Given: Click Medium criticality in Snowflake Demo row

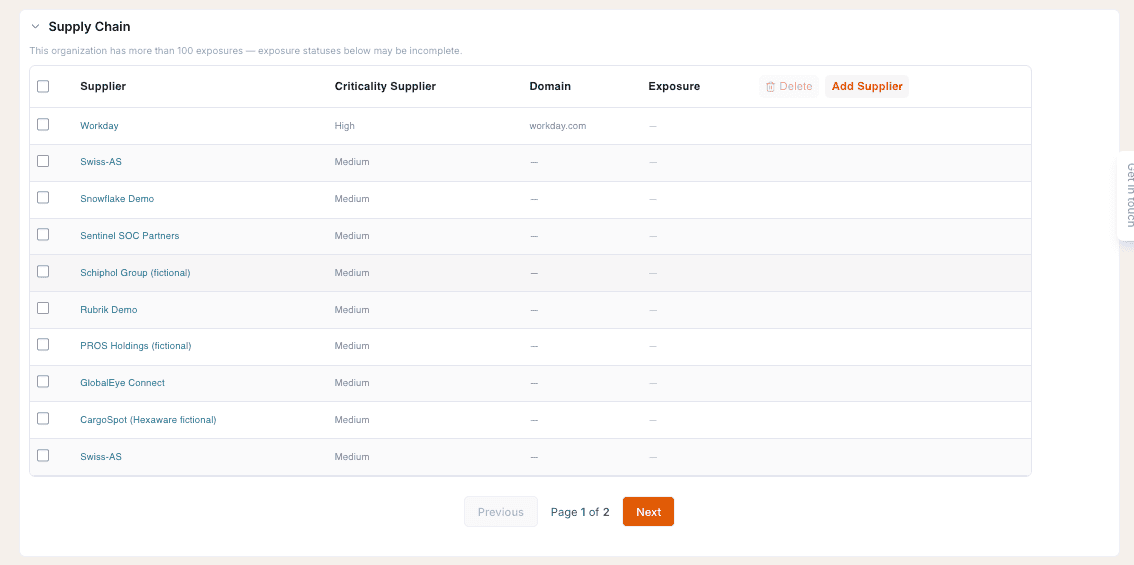Looking at the screenshot, I should coord(351,199).
